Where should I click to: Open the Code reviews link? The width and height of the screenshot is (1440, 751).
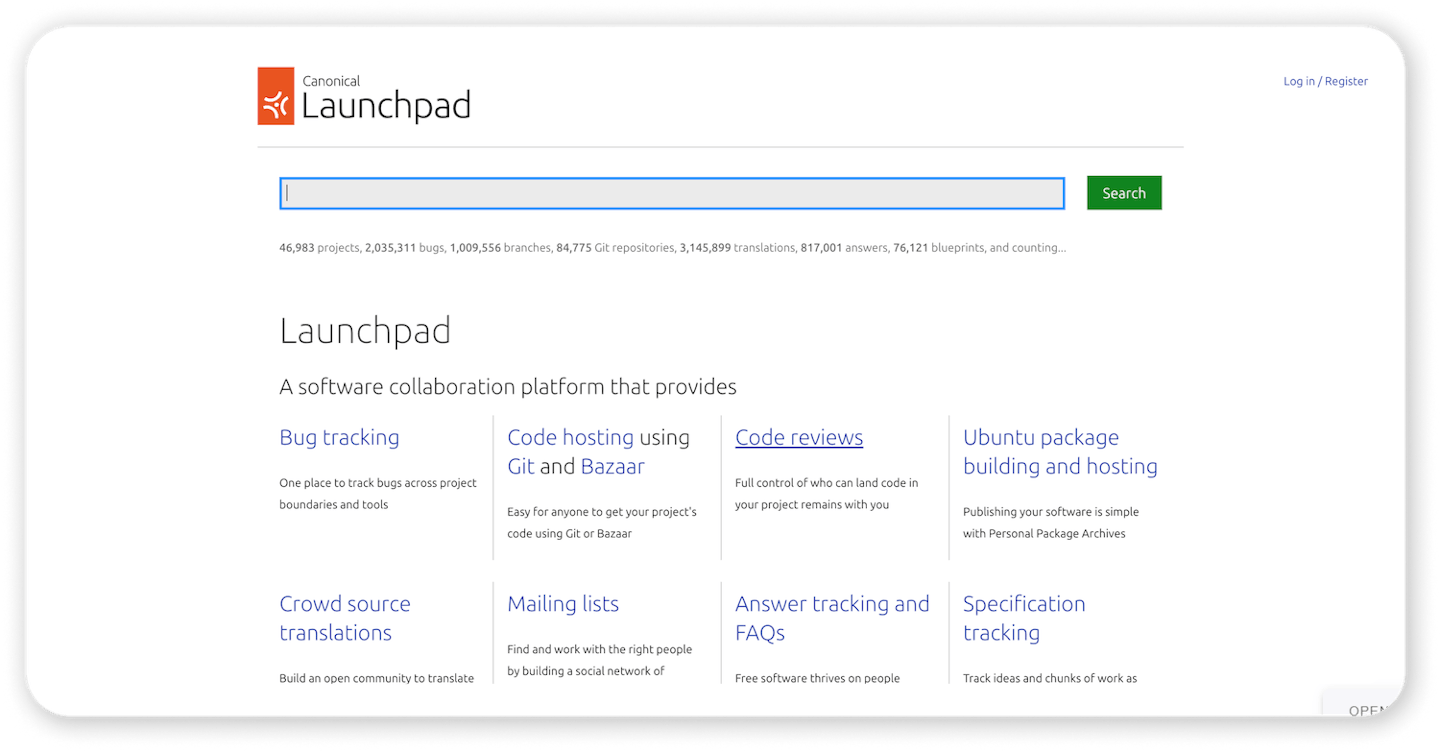pyautogui.click(x=799, y=437)
